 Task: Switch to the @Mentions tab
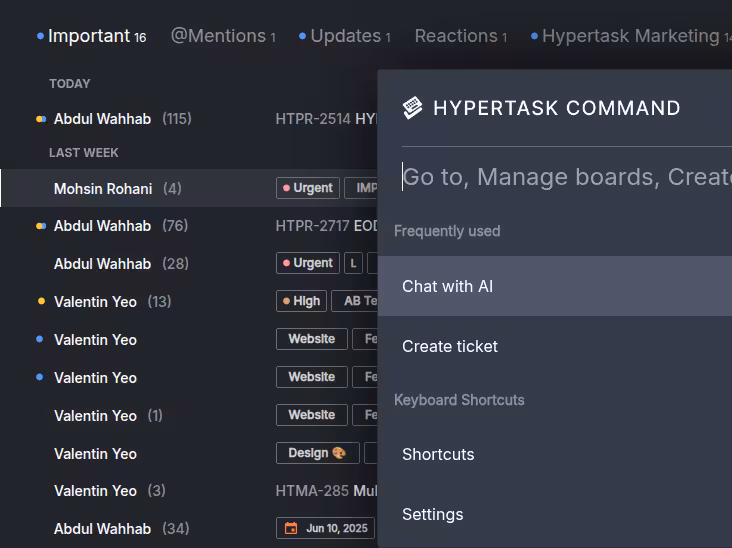[217, 36]
